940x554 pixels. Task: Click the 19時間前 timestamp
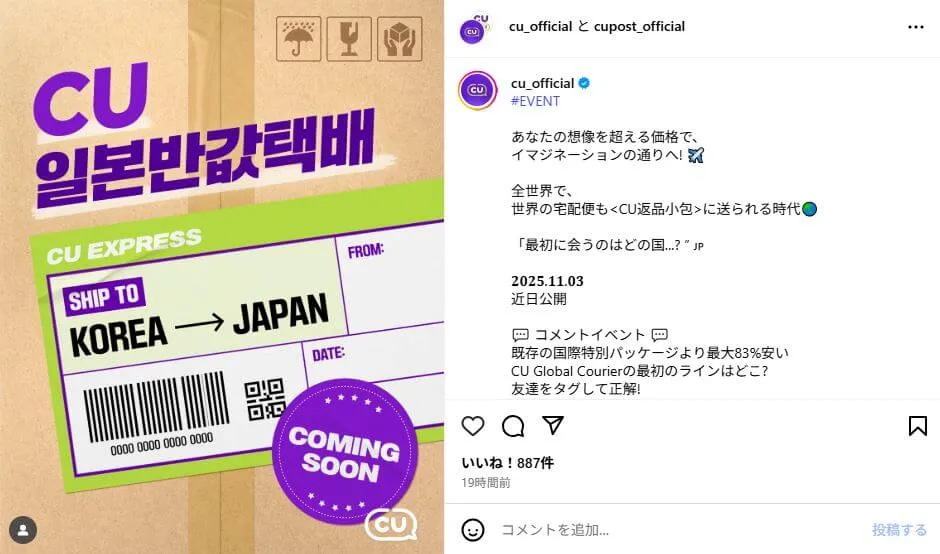(486, 483)
